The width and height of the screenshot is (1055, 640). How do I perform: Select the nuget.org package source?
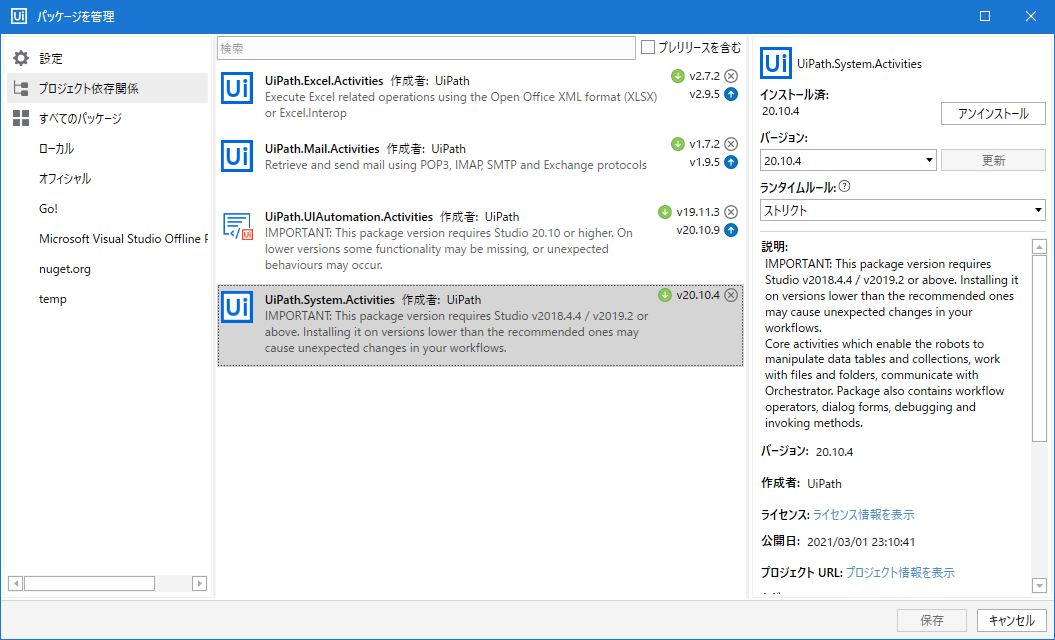pos(65,269)
